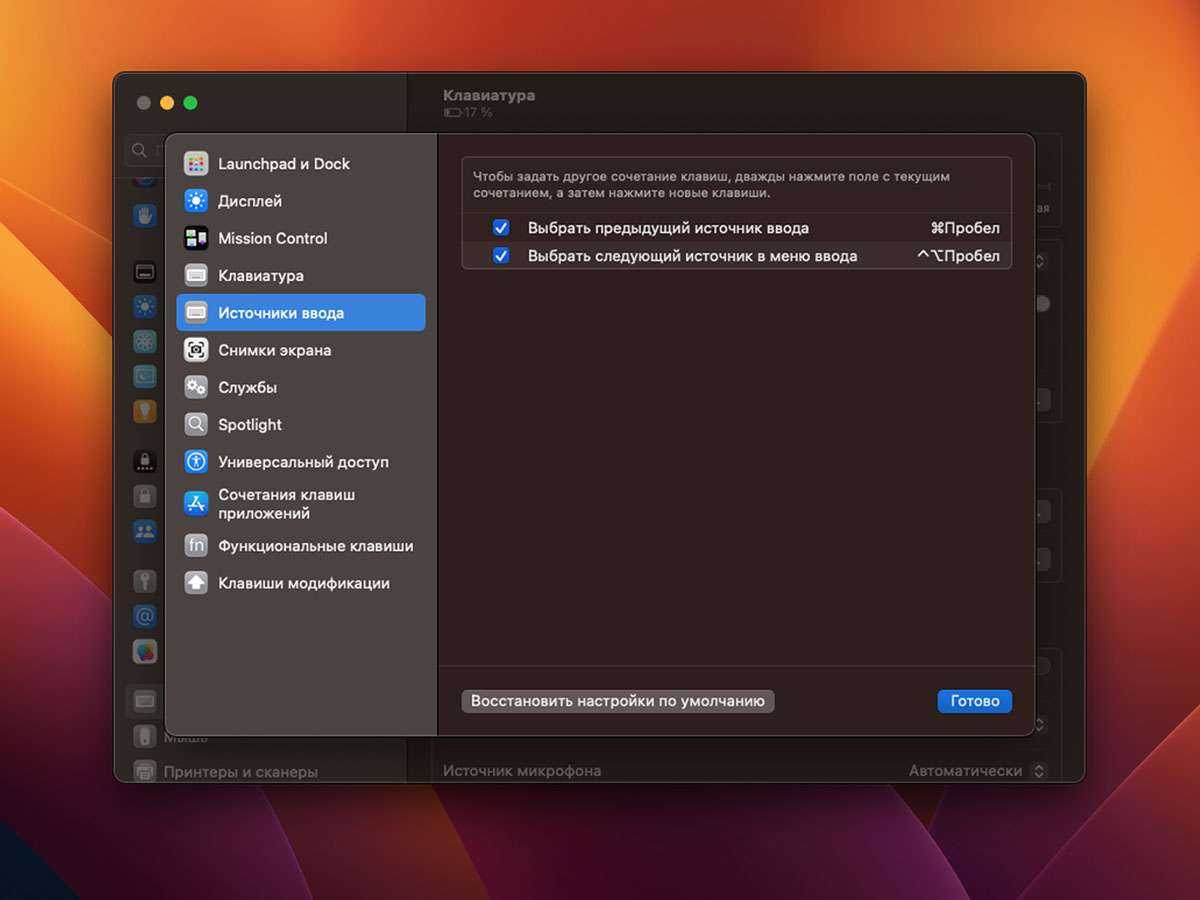Image resolution: width=1200 pixels, height=900 pixels.
Task: Click the Клавиши модификации arrow icon
Action: (196, 583)
